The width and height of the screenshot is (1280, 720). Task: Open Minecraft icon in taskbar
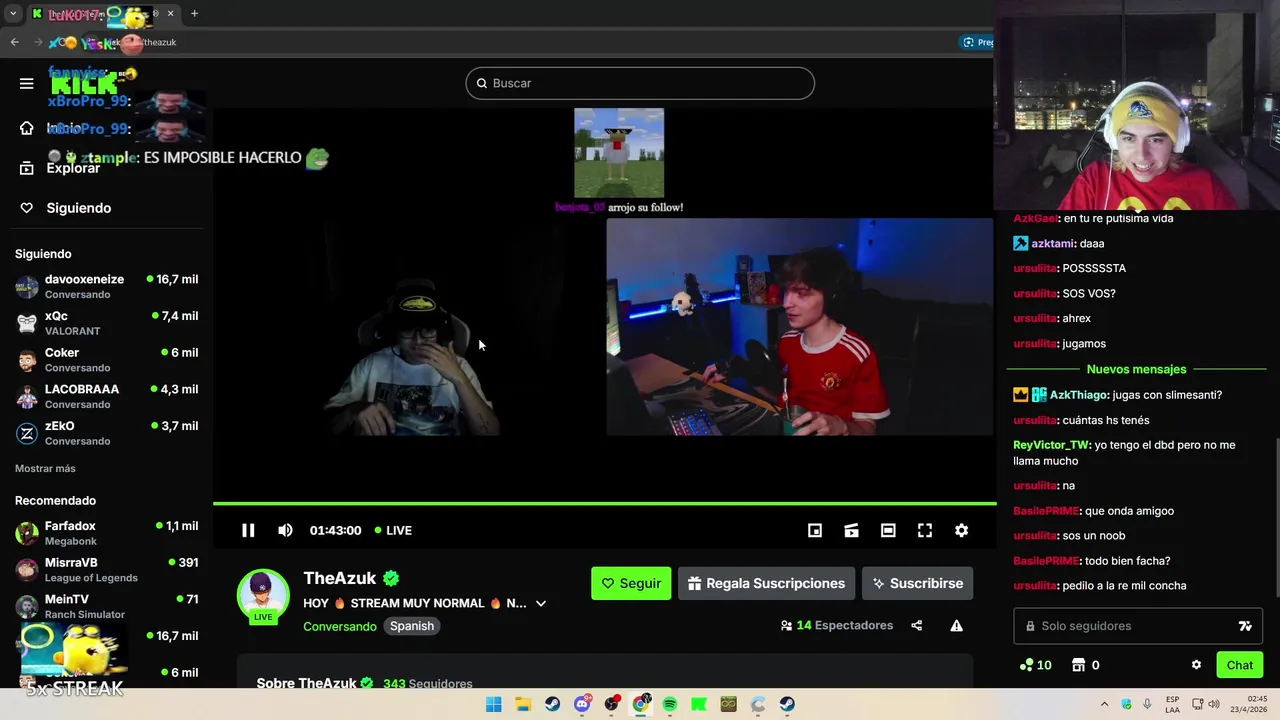click(729, 704)
